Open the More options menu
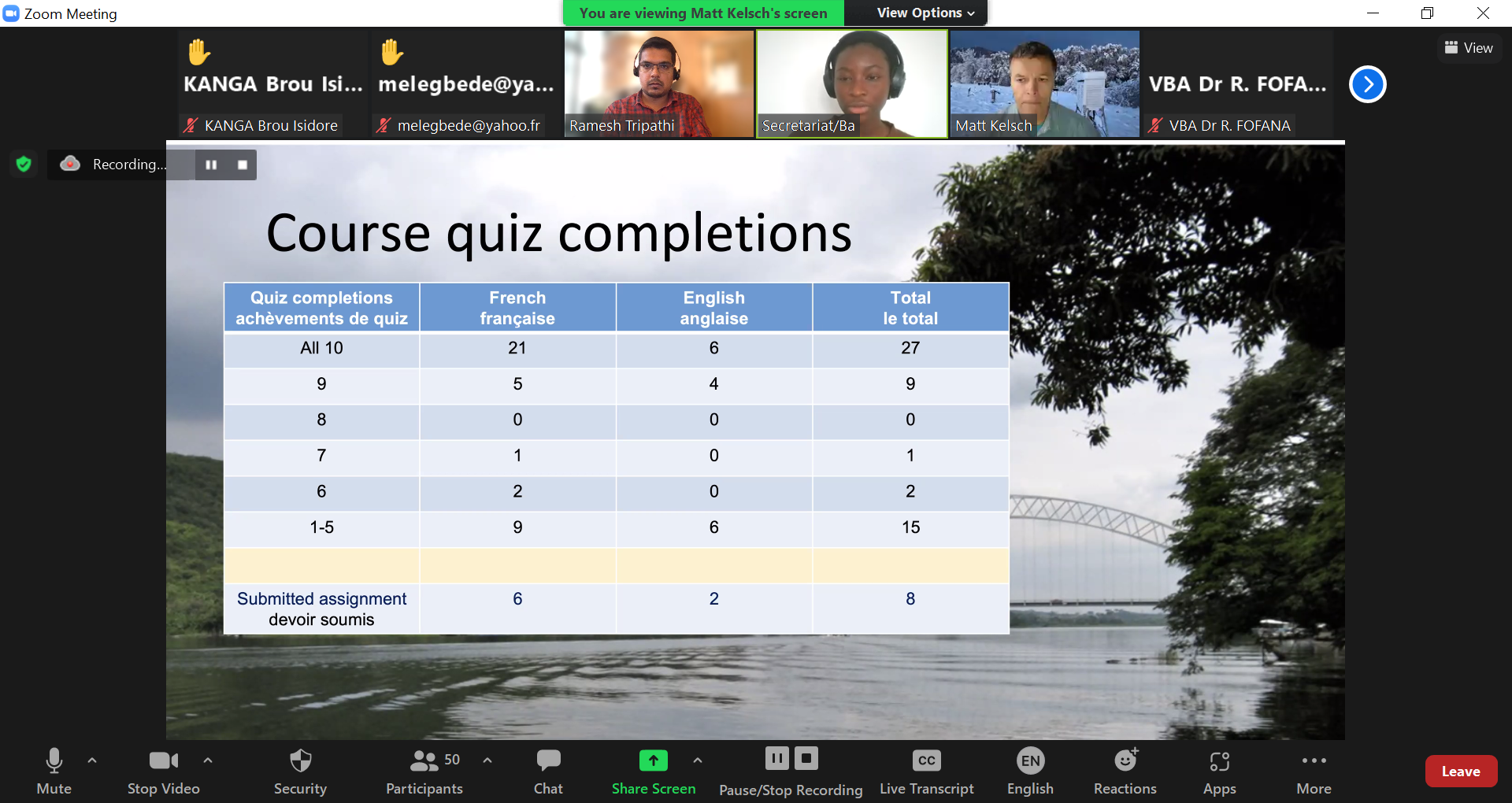 click(x=1314, y=772)
